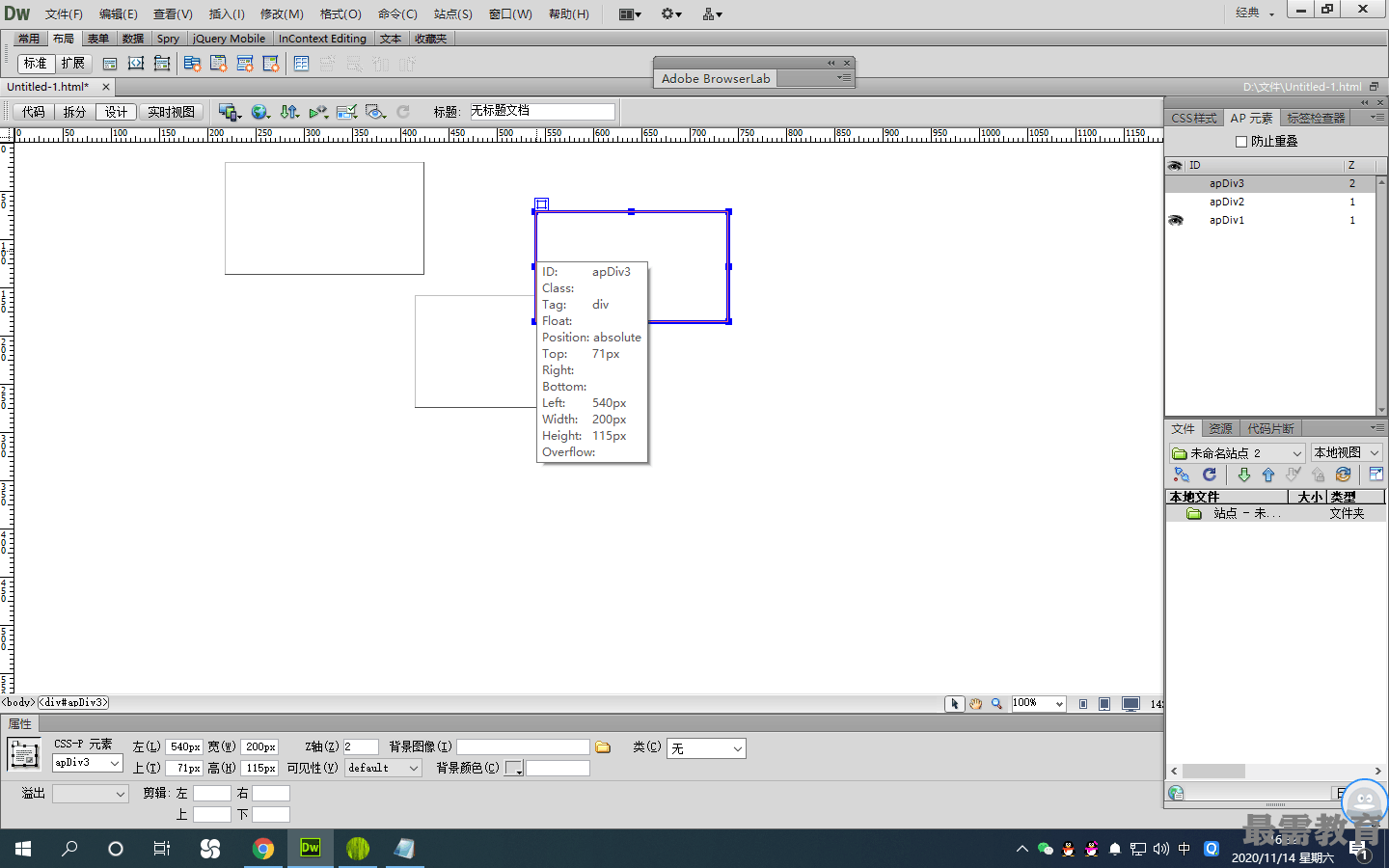Open the 插入(I) menu
The image size is (1389, 868).
pos(227,14)
